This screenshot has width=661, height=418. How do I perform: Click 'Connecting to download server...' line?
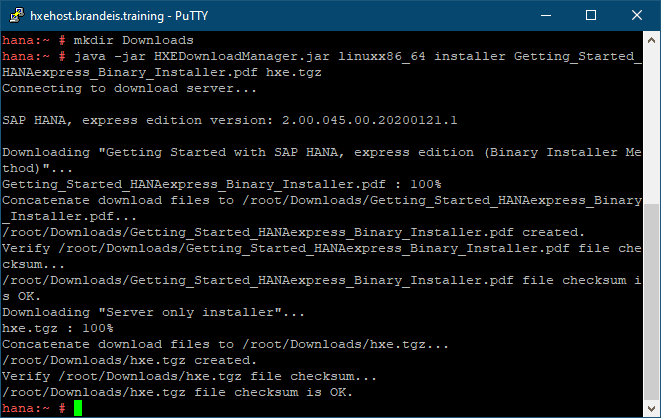pyautogui.click(x=129, y=88)
